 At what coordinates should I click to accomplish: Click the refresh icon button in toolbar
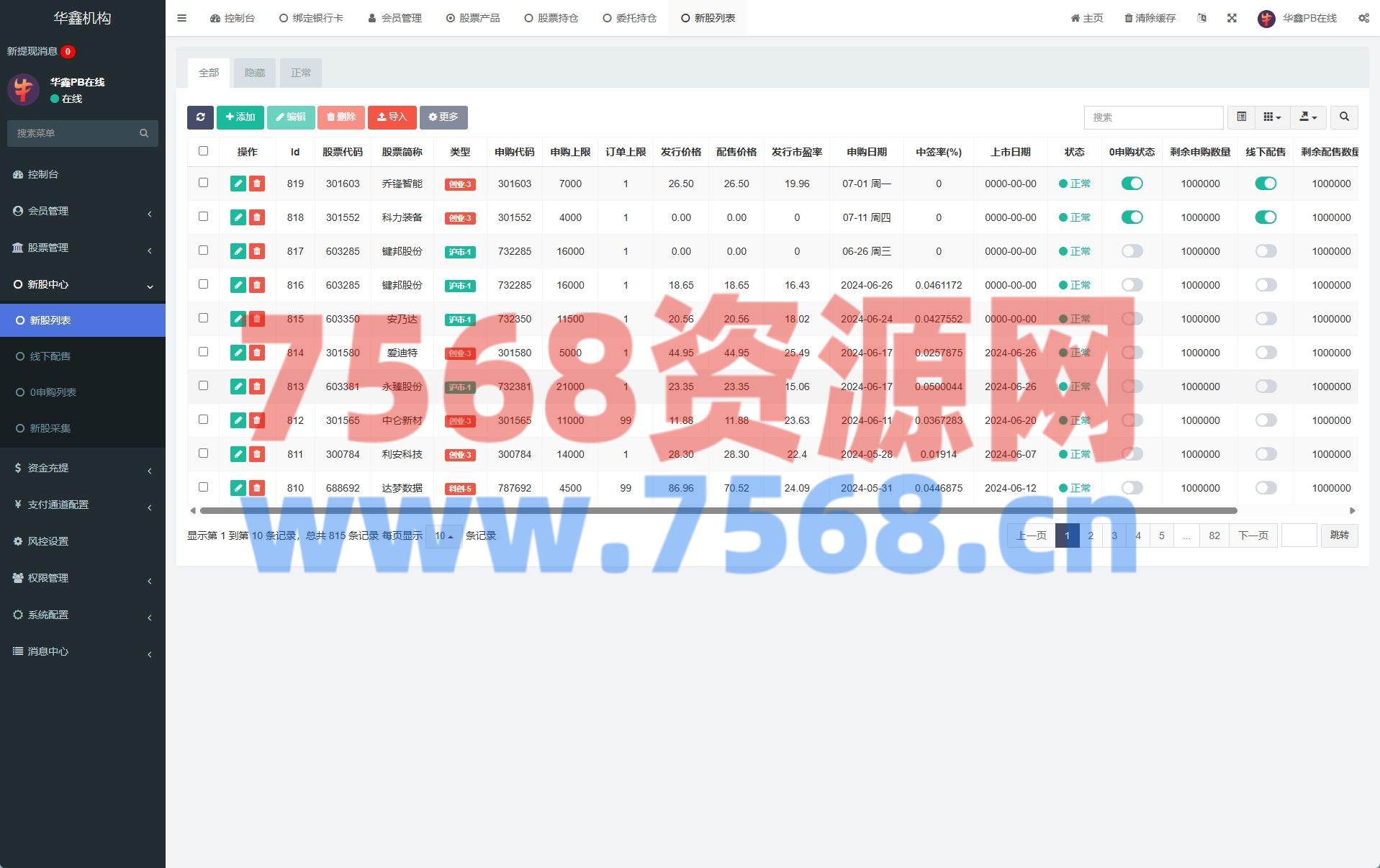(200, 117)
